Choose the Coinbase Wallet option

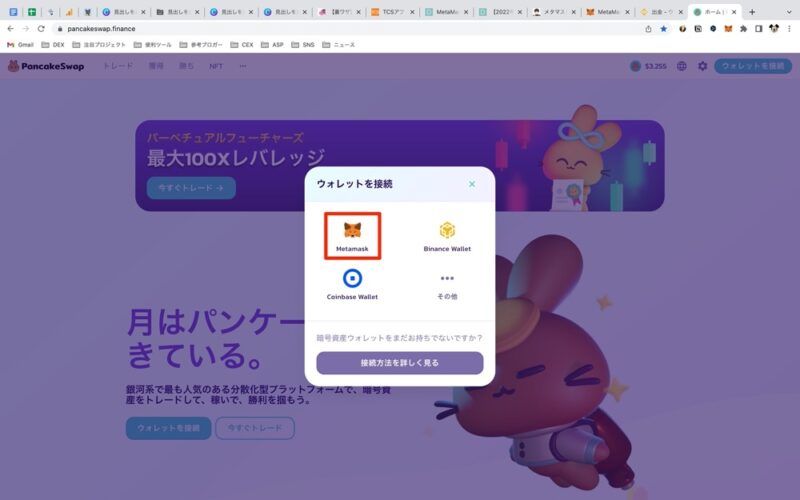tap(352, 284)
